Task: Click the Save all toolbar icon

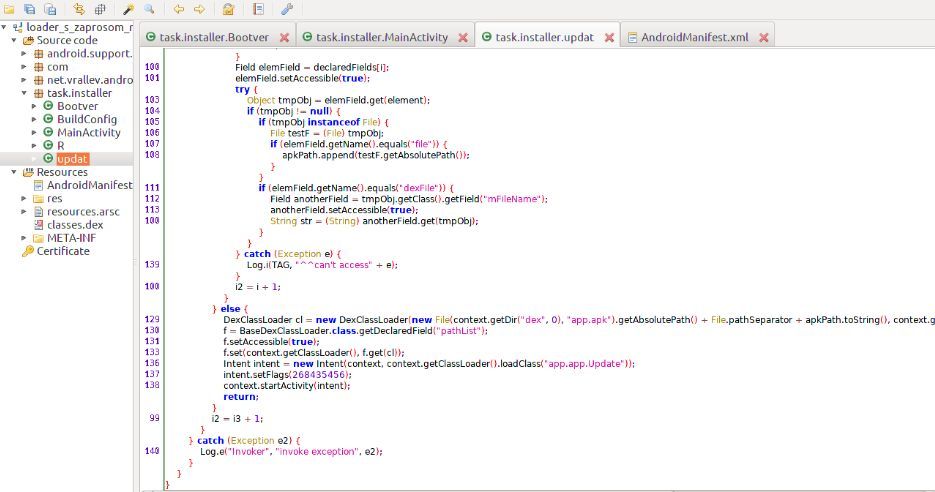Action: (x=29, y=9)
